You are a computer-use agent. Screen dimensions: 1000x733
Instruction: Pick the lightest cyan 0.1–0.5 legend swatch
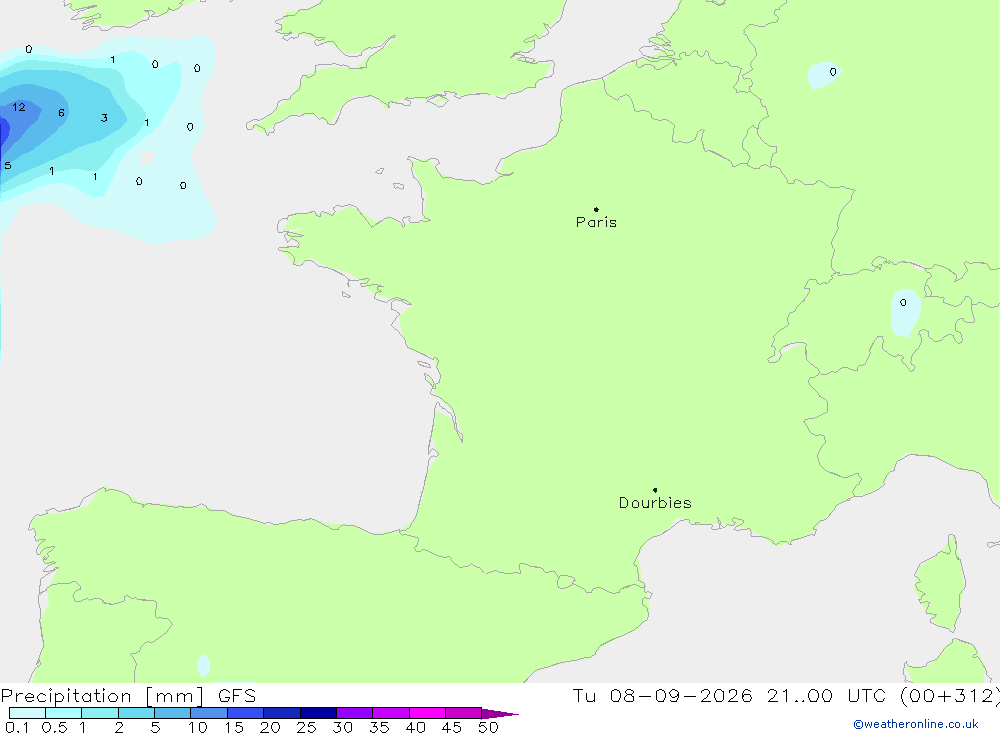point(27,713)
